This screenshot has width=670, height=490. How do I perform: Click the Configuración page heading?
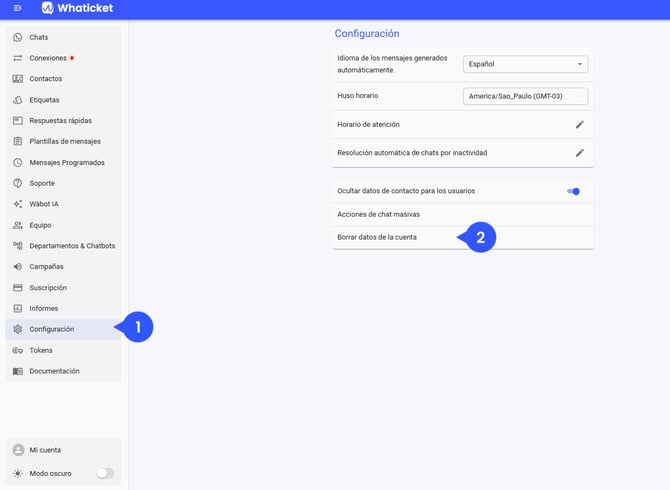tap(367, 33)
